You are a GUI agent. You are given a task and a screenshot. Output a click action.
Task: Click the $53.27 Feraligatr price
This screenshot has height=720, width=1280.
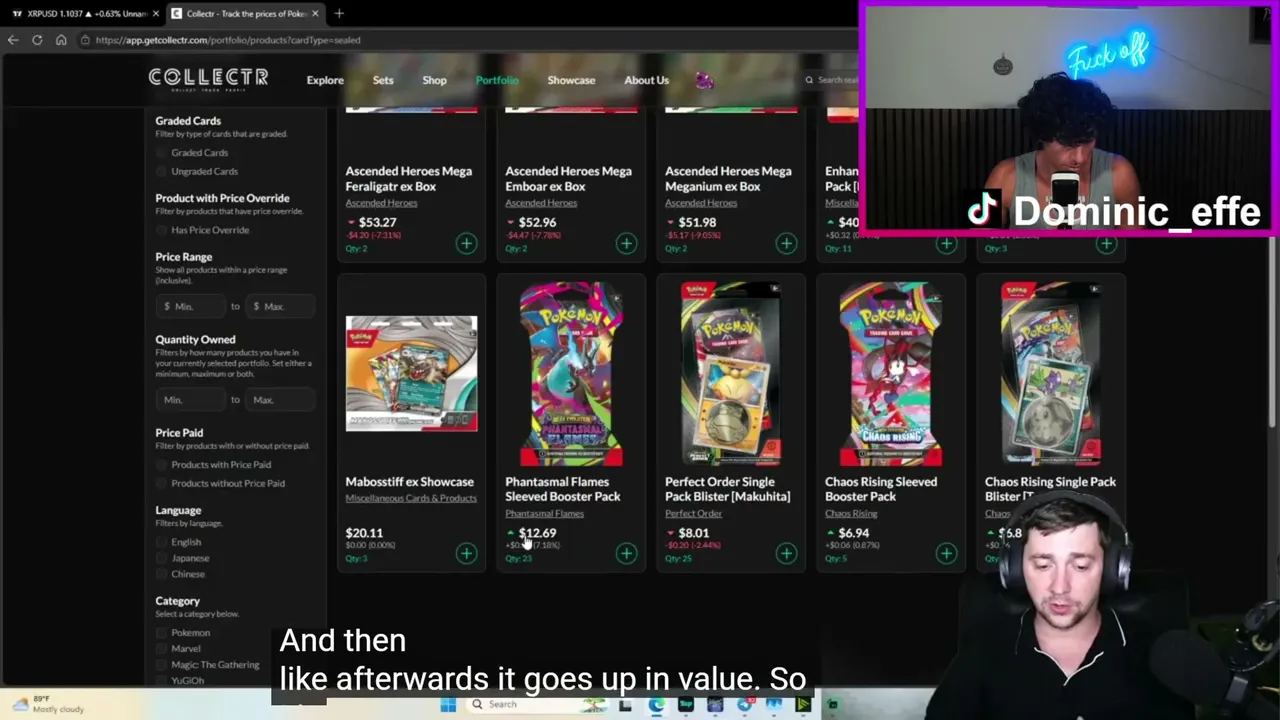pos(378,222)
